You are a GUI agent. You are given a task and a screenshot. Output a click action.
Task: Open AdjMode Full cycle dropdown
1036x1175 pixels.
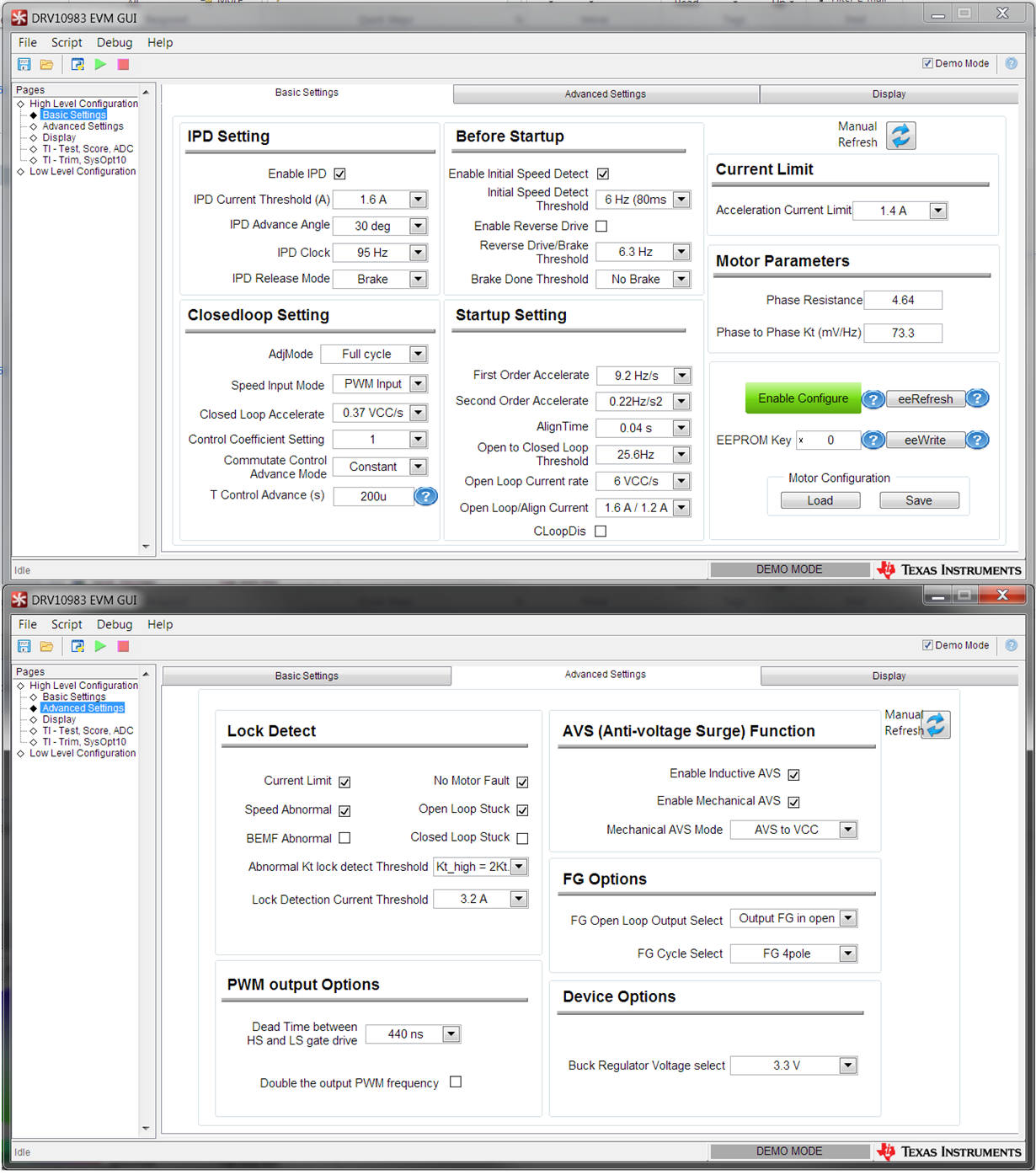(418, 354)
